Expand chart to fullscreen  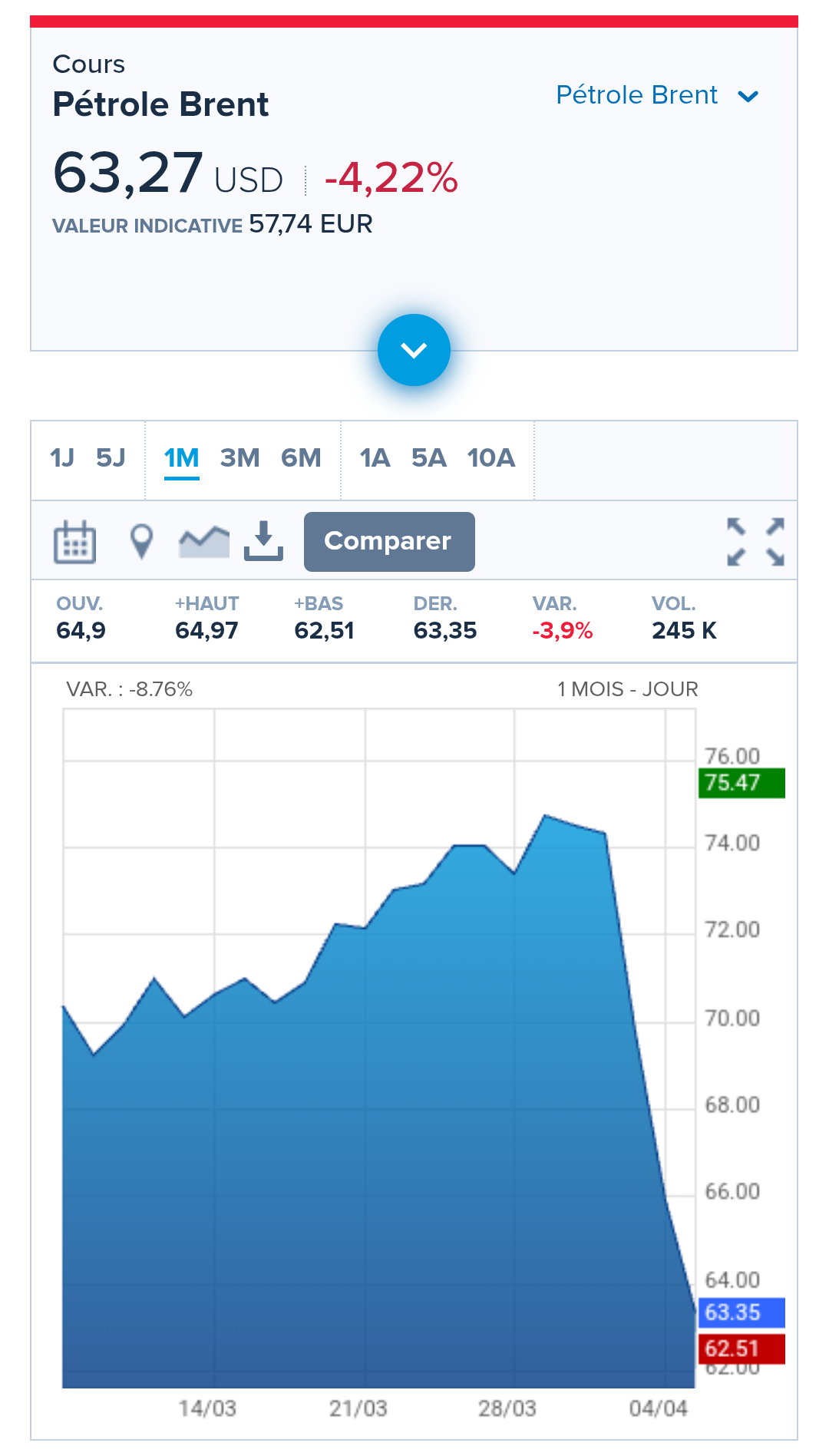[755, 542]
